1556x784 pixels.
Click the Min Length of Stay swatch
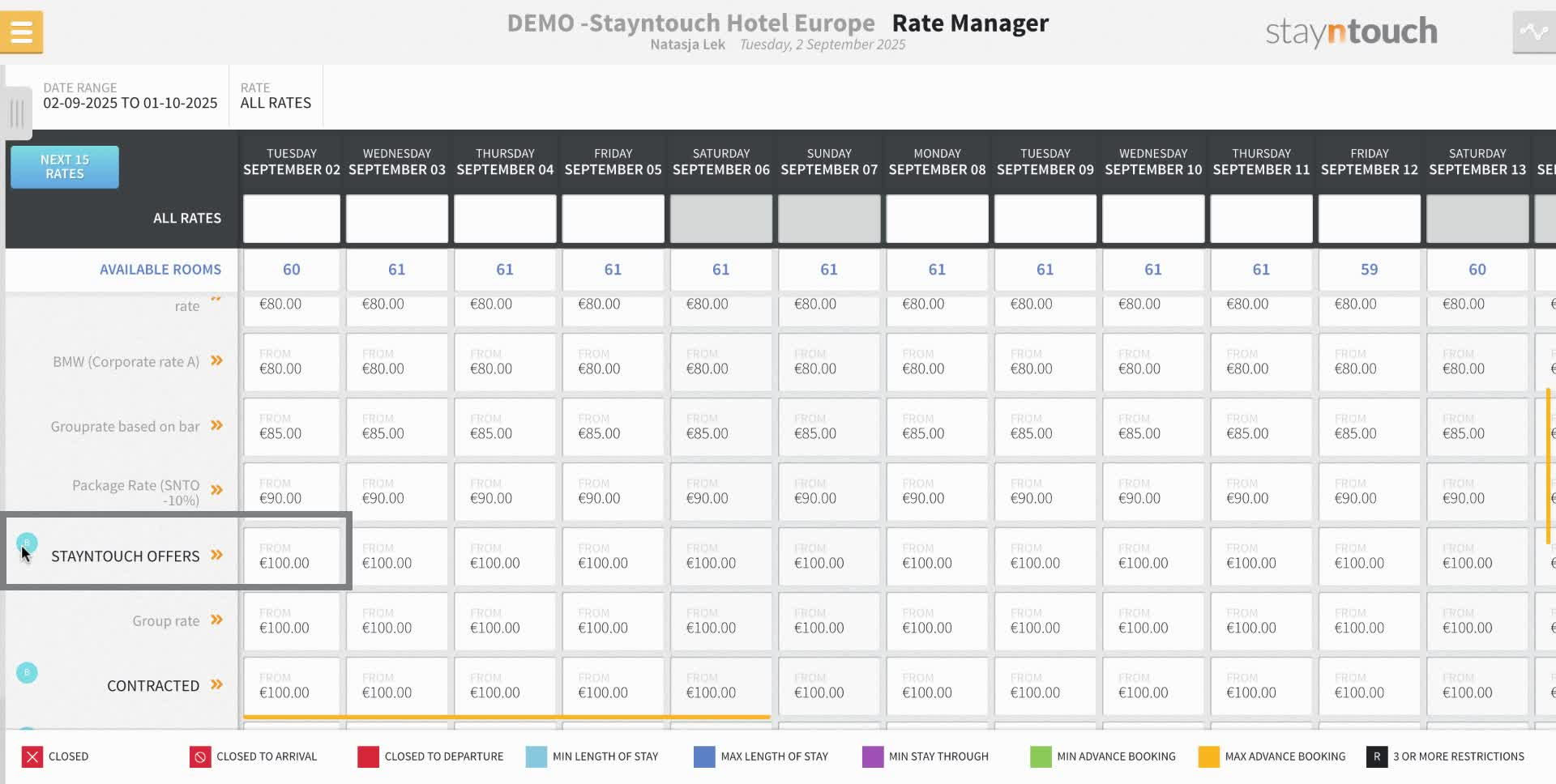(x=536, y=756)
